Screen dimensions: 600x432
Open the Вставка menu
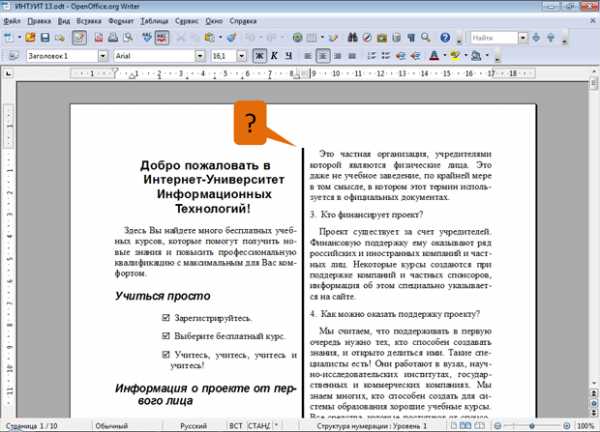click(x=89, y=21)
